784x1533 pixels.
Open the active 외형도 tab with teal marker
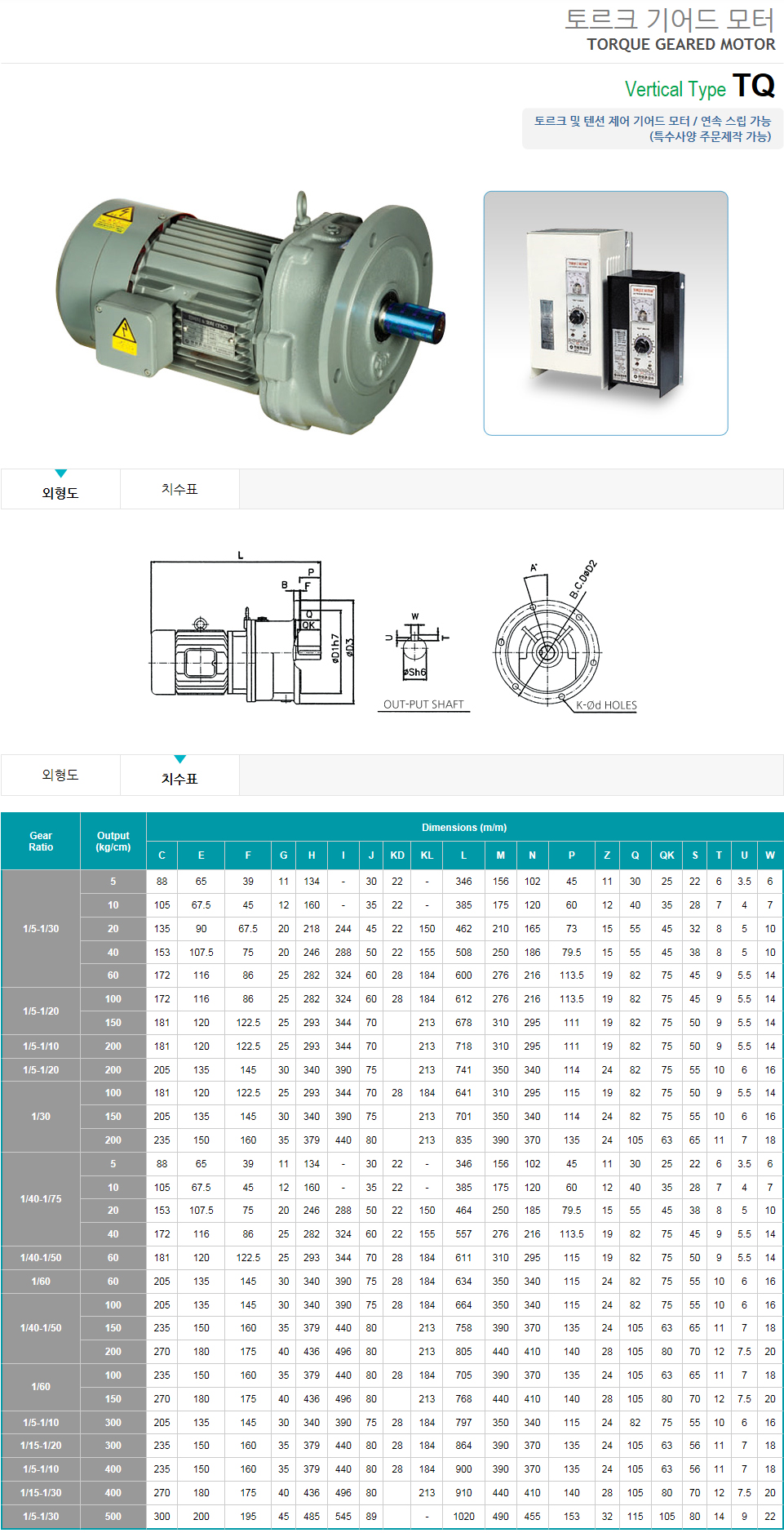pos(60,493)
